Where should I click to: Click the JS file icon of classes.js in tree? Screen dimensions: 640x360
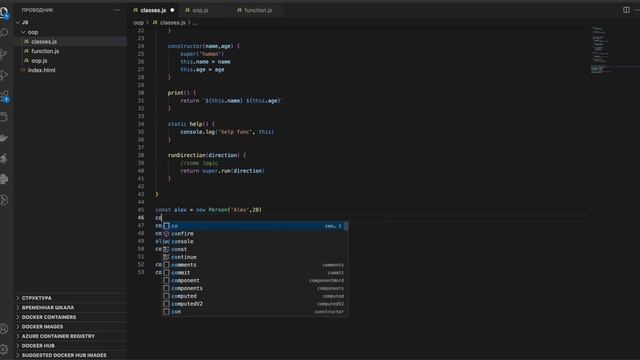pyautogui.click(x=26, y=42)
